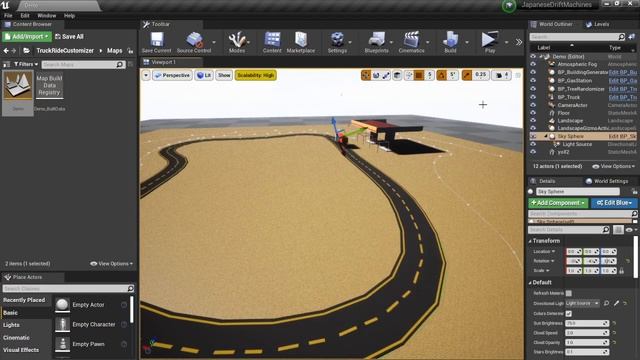
Task: Click the property matrix grid icon in Details
Action: pyautogui.click(x=618, y=230)
